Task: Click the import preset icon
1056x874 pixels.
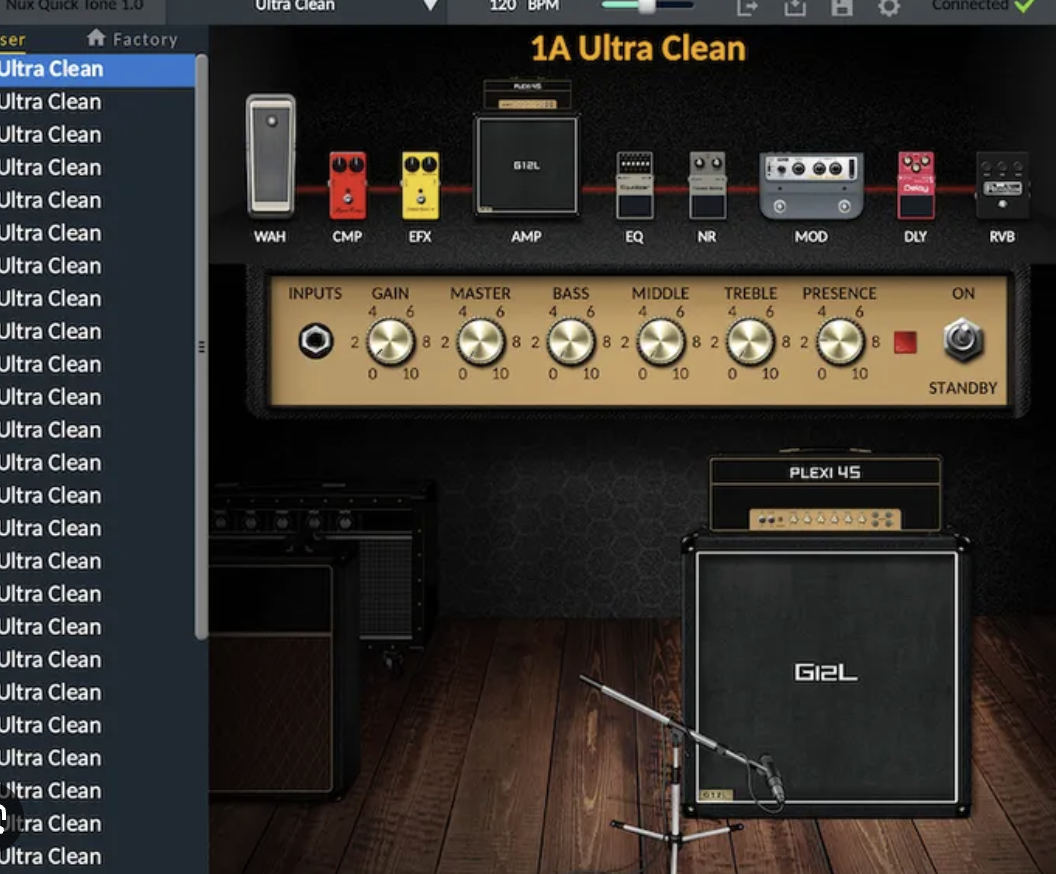Action: pyautogui.click(x=795, y=7)
